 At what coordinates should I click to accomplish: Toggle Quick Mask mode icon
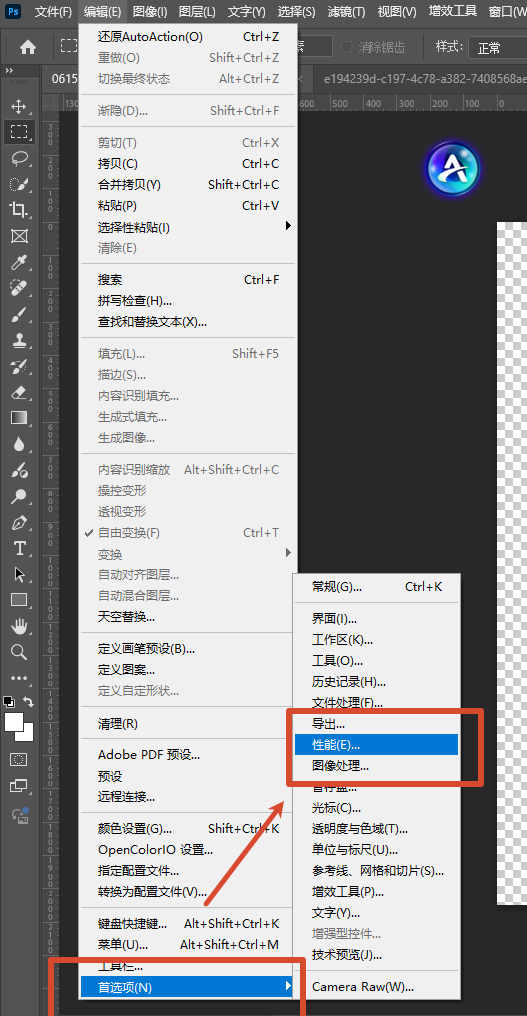click(x=19, y=759)
